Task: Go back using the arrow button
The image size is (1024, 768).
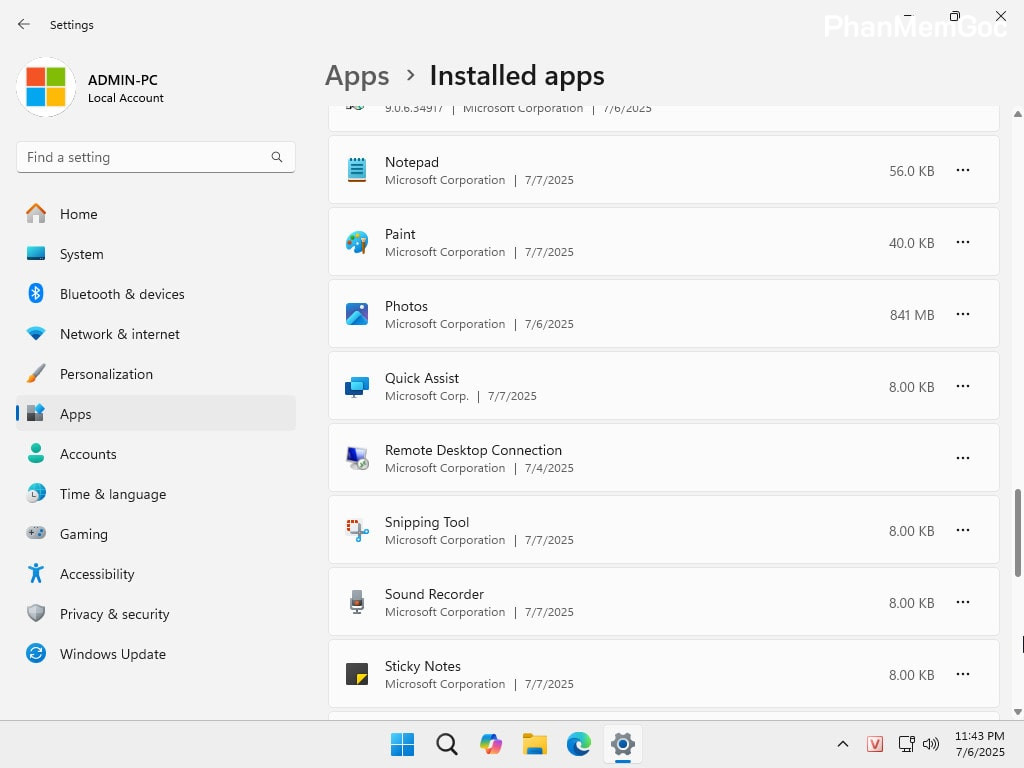Action: pyautogui.click(x=23, y=24)
